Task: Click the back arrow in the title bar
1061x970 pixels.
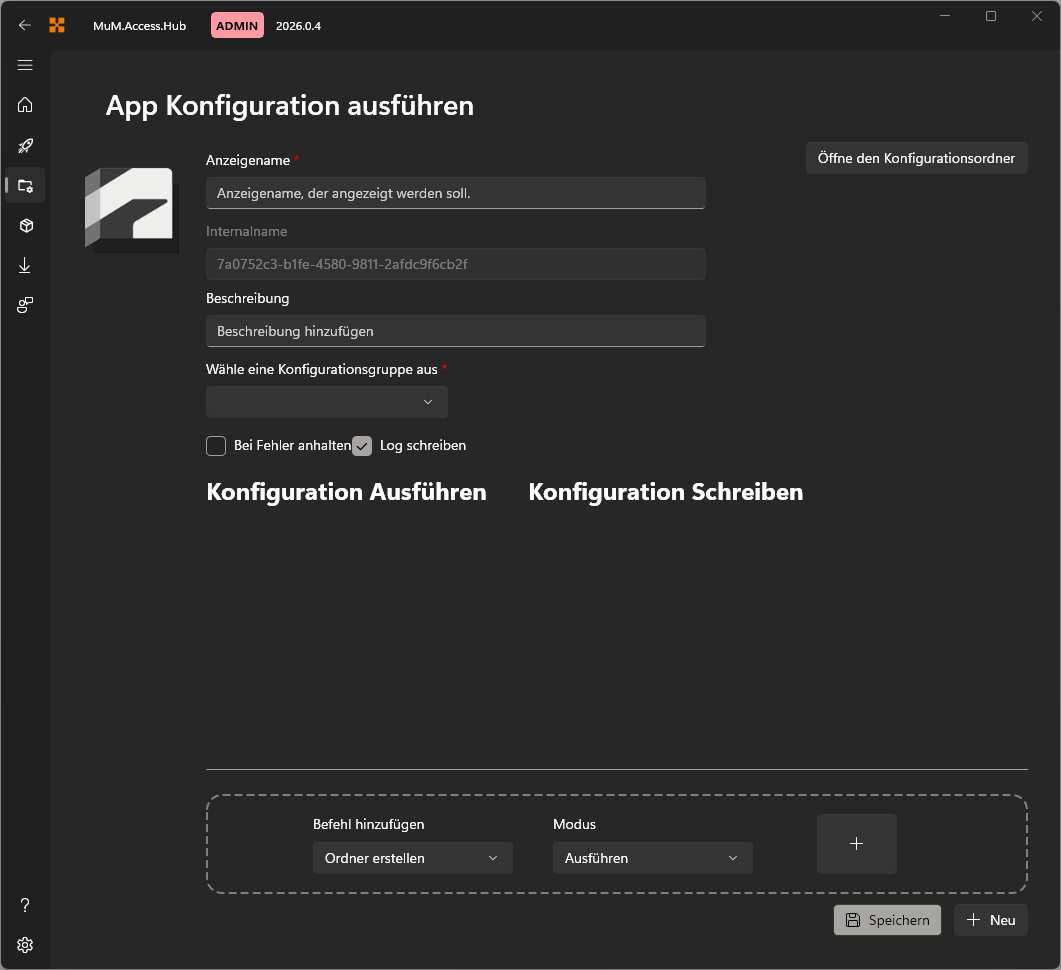Action: (x=25, y=25)
